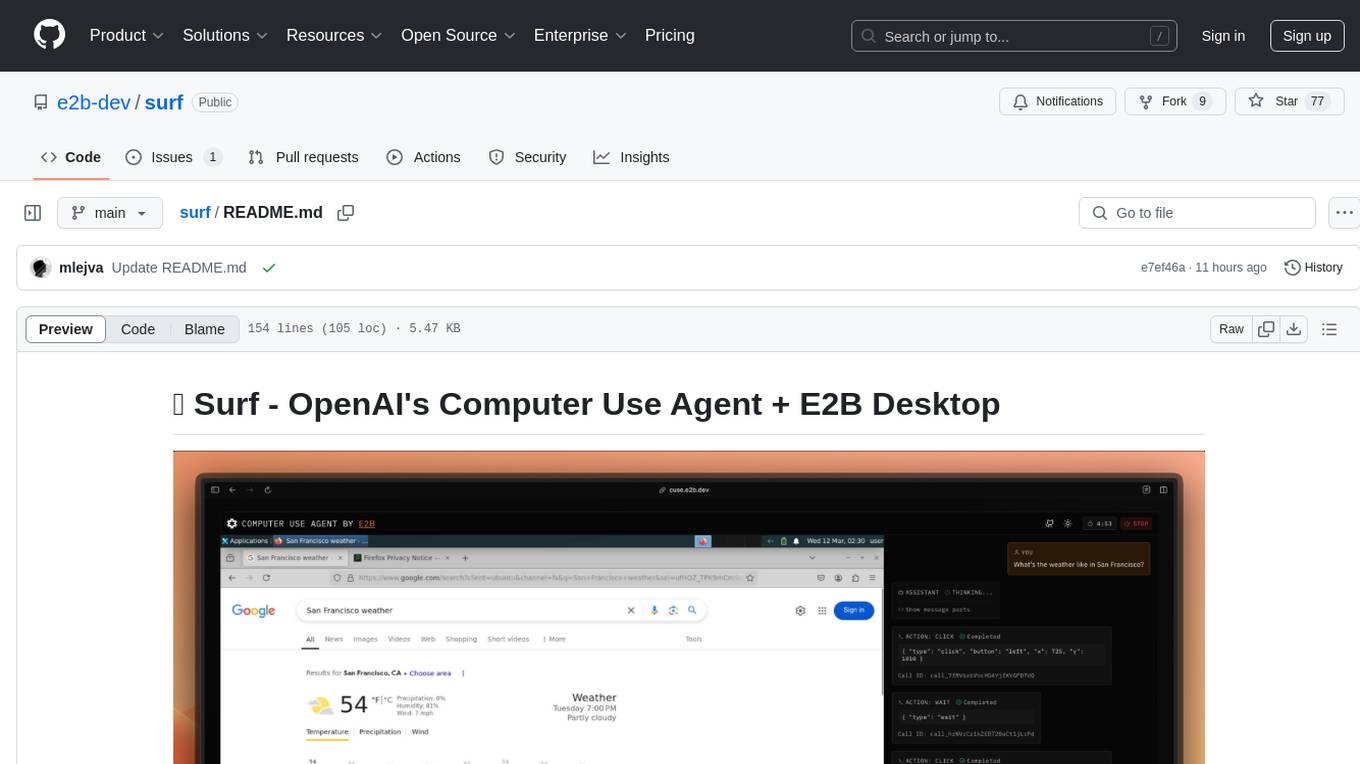Open the surf repository link

coord(164,102)
